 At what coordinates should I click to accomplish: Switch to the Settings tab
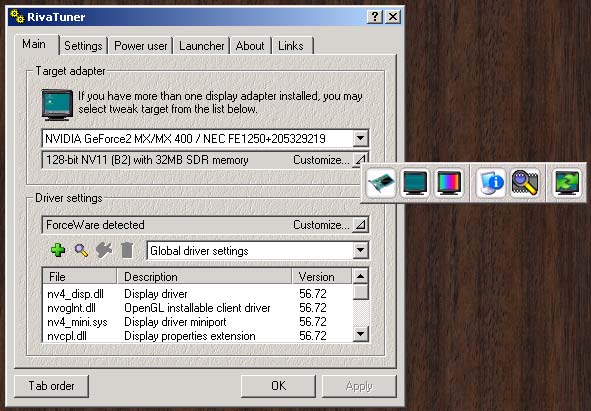(x=83, y=46)
